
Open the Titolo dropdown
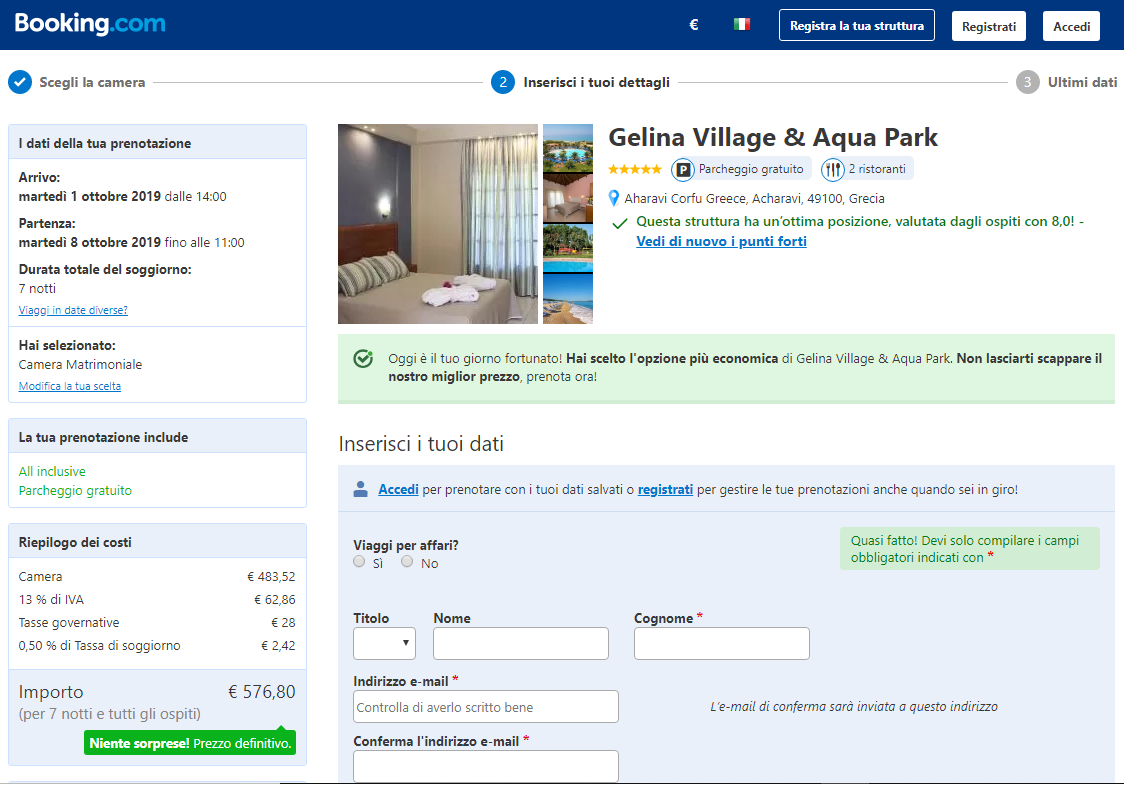(x=384, y=644)
